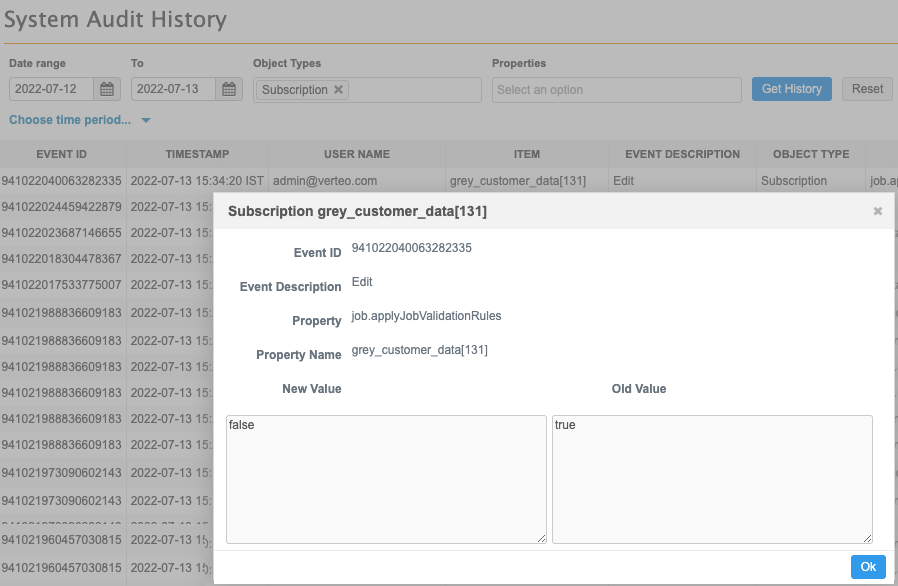
Task: Click inside the New Value text area
Action: (386, 479)
